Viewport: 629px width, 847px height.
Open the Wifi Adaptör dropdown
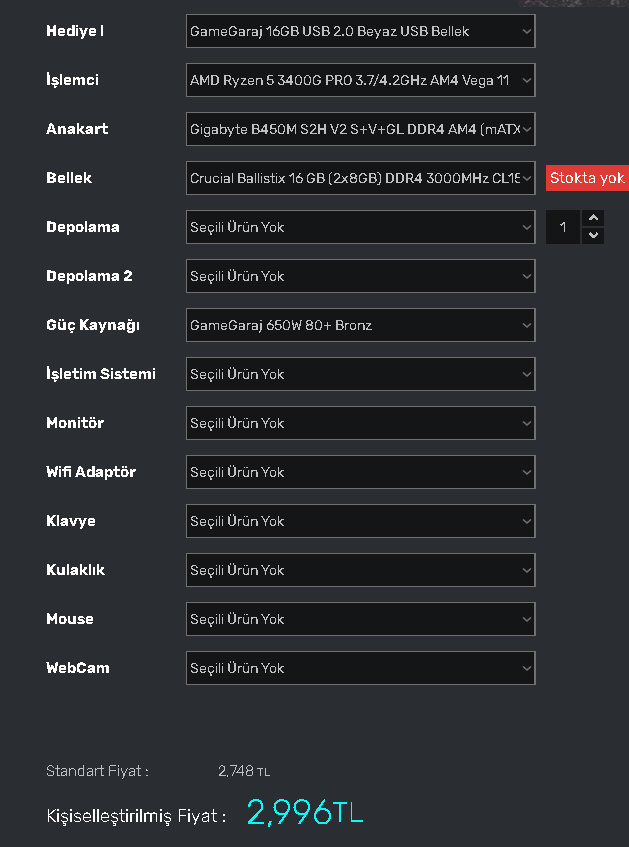360,472
